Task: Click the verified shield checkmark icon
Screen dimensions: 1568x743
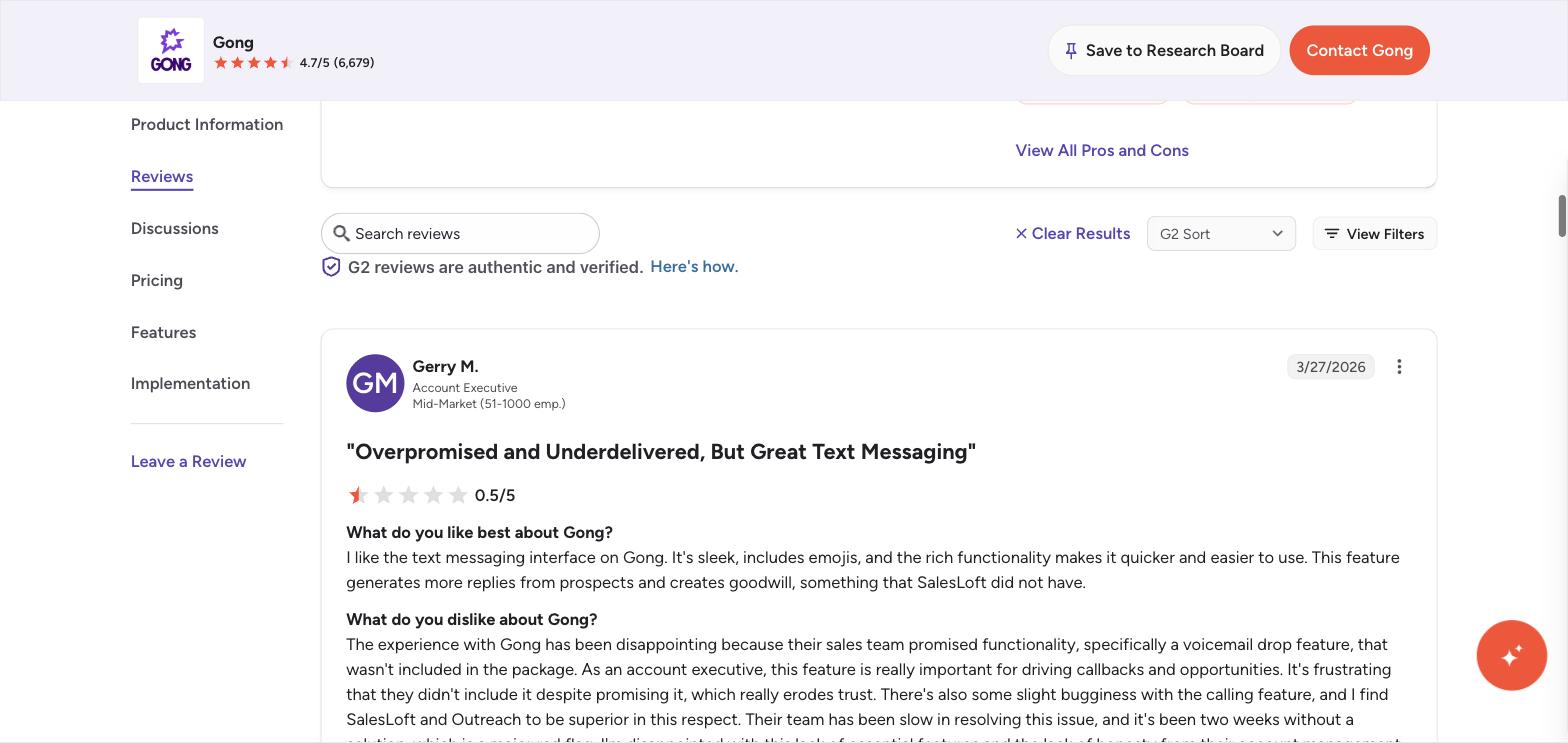Action: pos(331,267)
